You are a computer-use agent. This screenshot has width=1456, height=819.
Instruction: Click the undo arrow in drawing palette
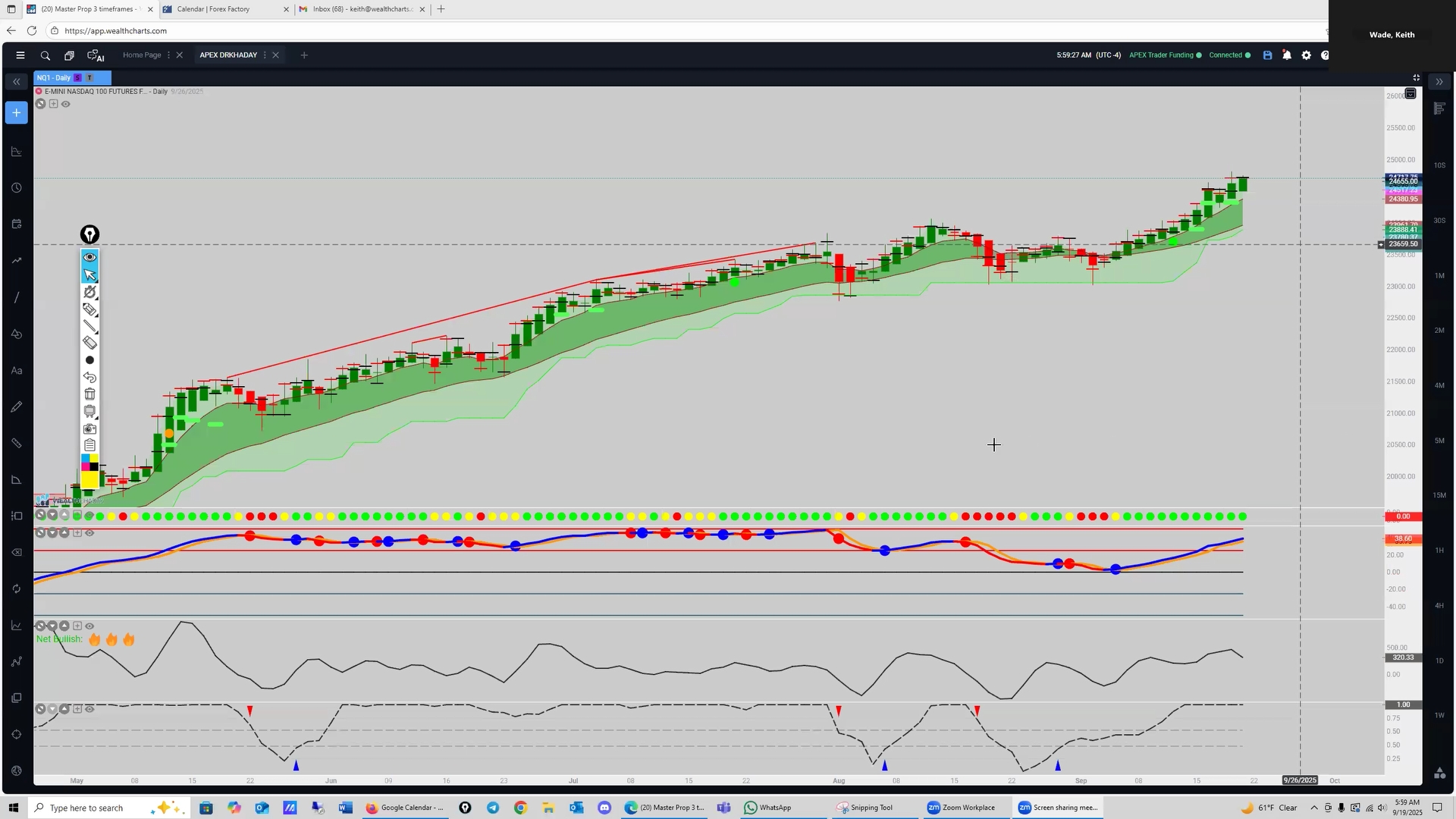tap(89, 377)
